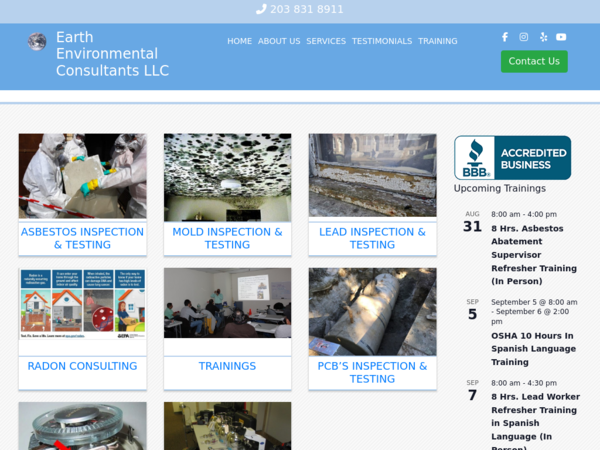Open 8 Hrs. Asbestos Abatement Supervisor Refresher event
Screen dimensions: 600x450
(x=534, y=254)
